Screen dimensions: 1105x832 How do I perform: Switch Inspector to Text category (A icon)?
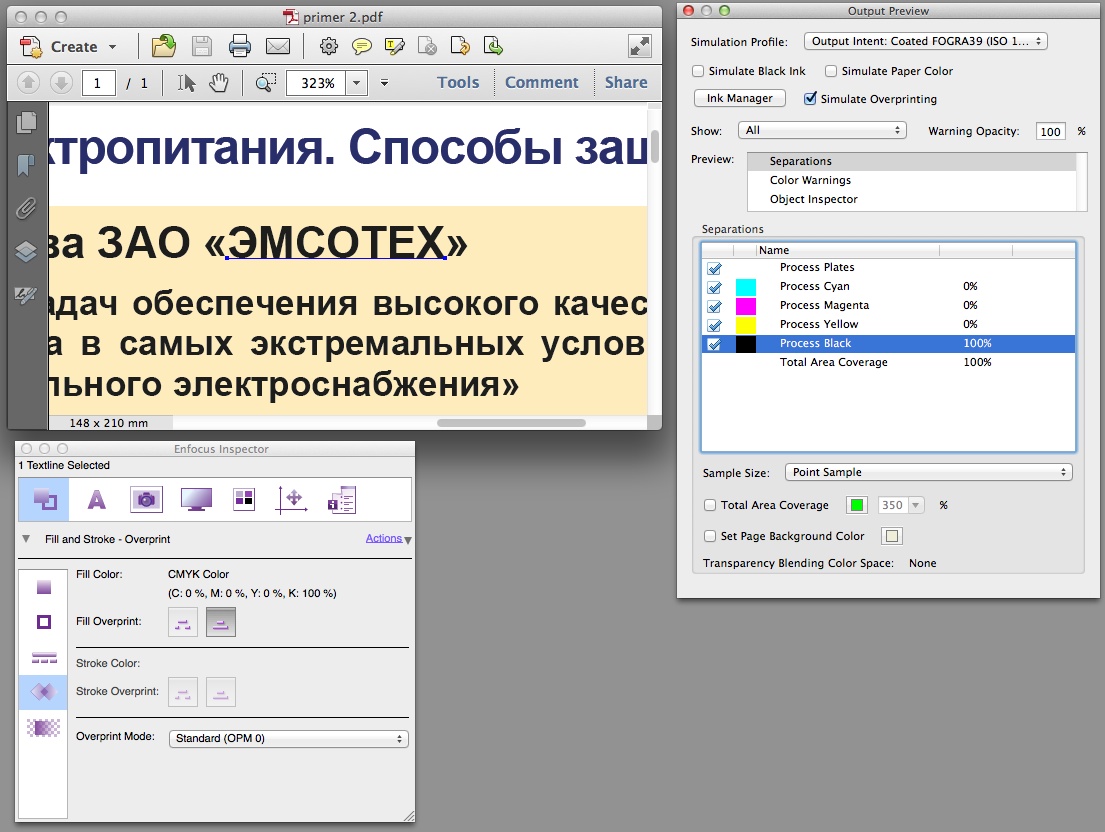point(97,499)
